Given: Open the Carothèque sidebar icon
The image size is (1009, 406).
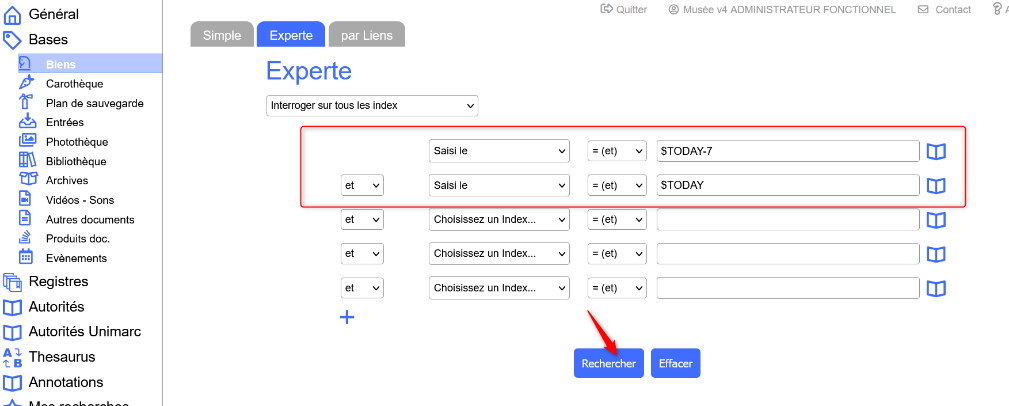Looking at the screenshot, I should [27, 84].
